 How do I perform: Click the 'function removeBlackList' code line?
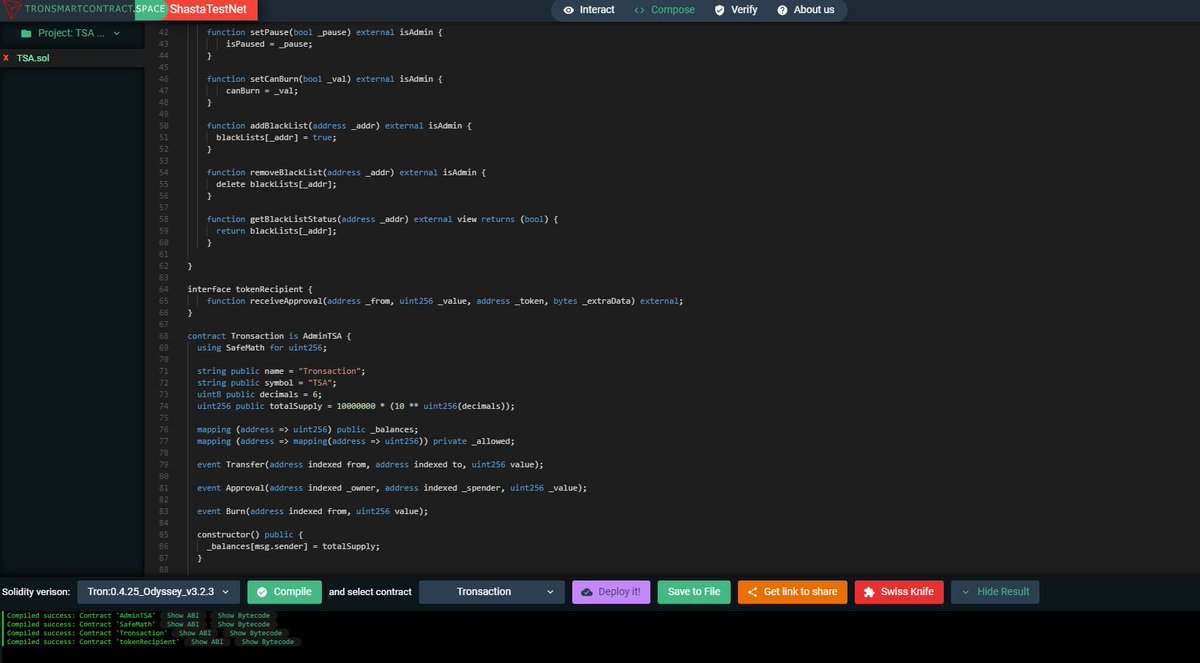tap(346, 172)
